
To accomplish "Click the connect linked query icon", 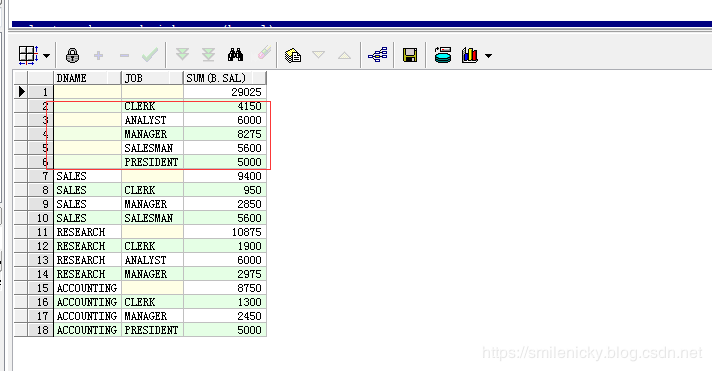I will click(378, 55).
